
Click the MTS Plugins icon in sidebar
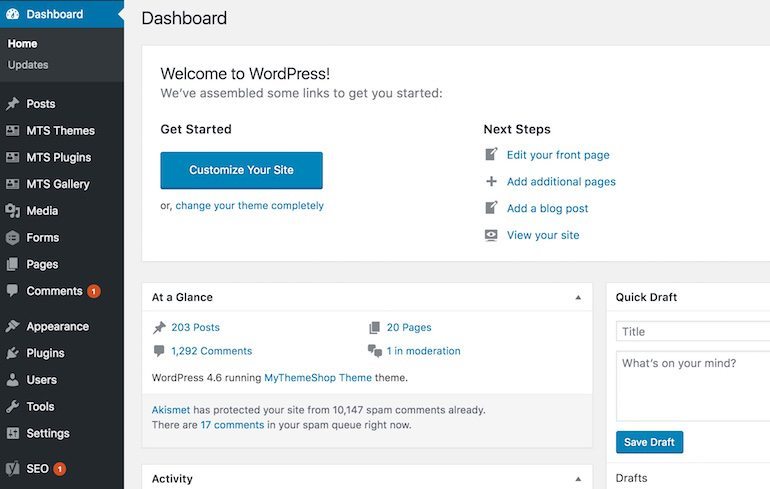click(12, 157)
